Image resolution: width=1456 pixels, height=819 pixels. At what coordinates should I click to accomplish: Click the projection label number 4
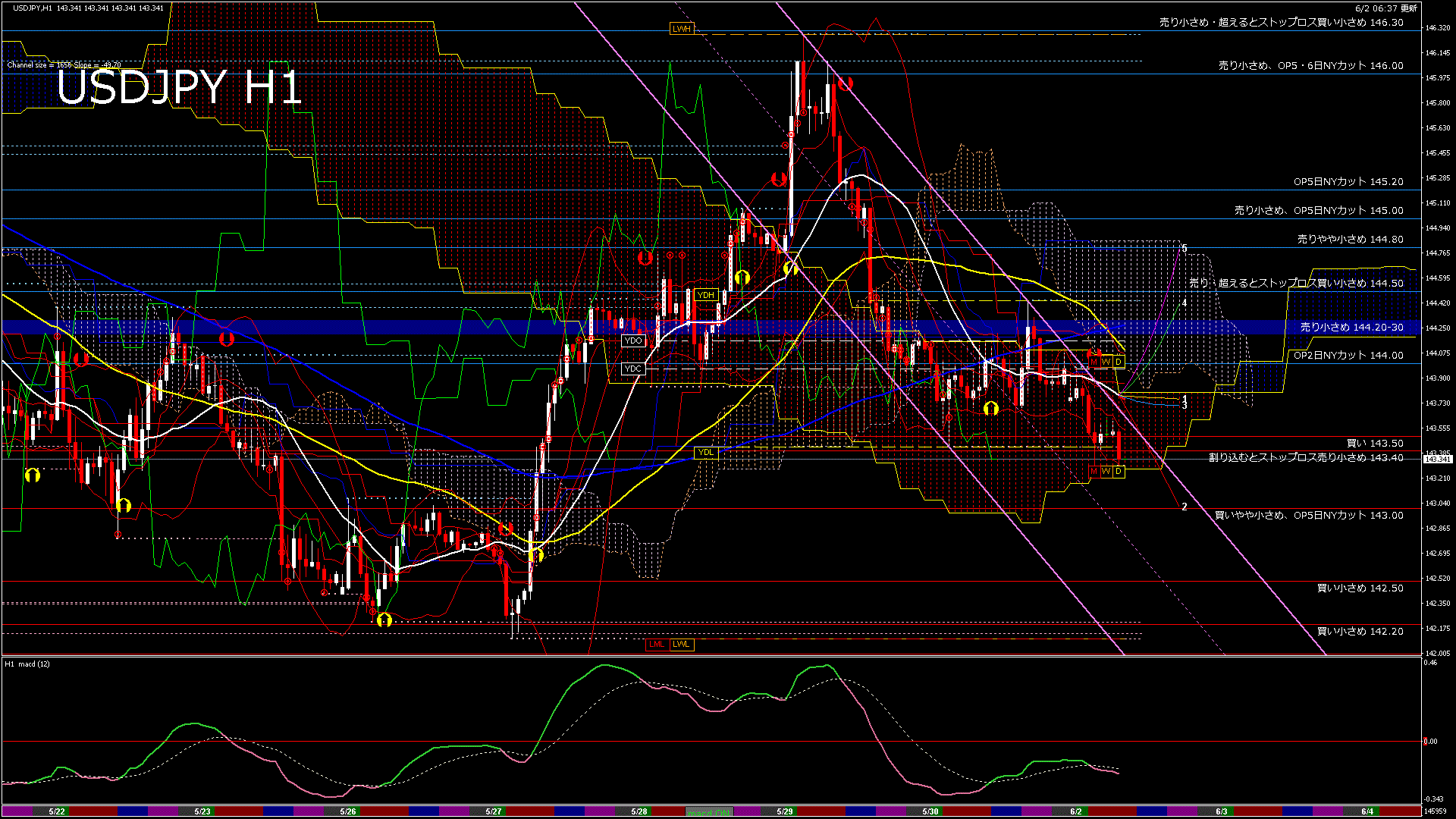(x=1185, y=303)
